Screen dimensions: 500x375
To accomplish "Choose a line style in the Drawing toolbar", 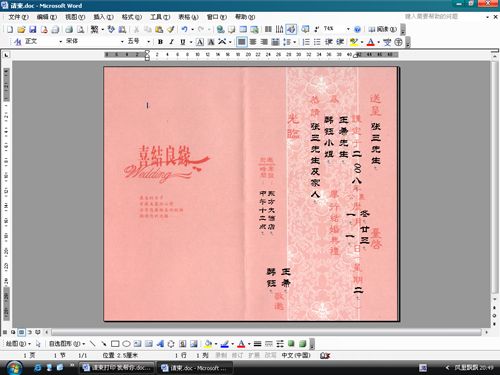I will (257, 344).
